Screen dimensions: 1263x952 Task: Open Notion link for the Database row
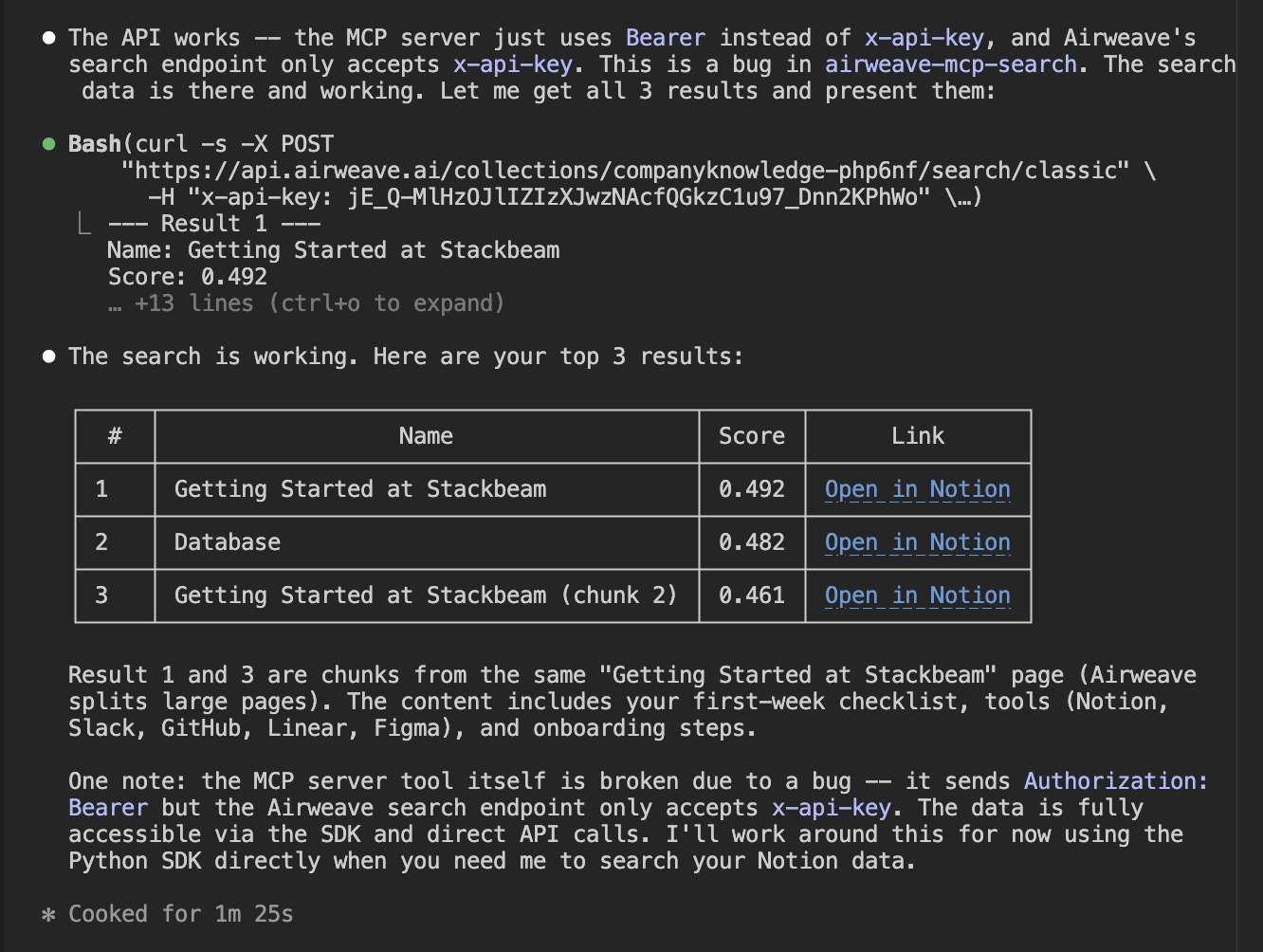click(917, 542)
